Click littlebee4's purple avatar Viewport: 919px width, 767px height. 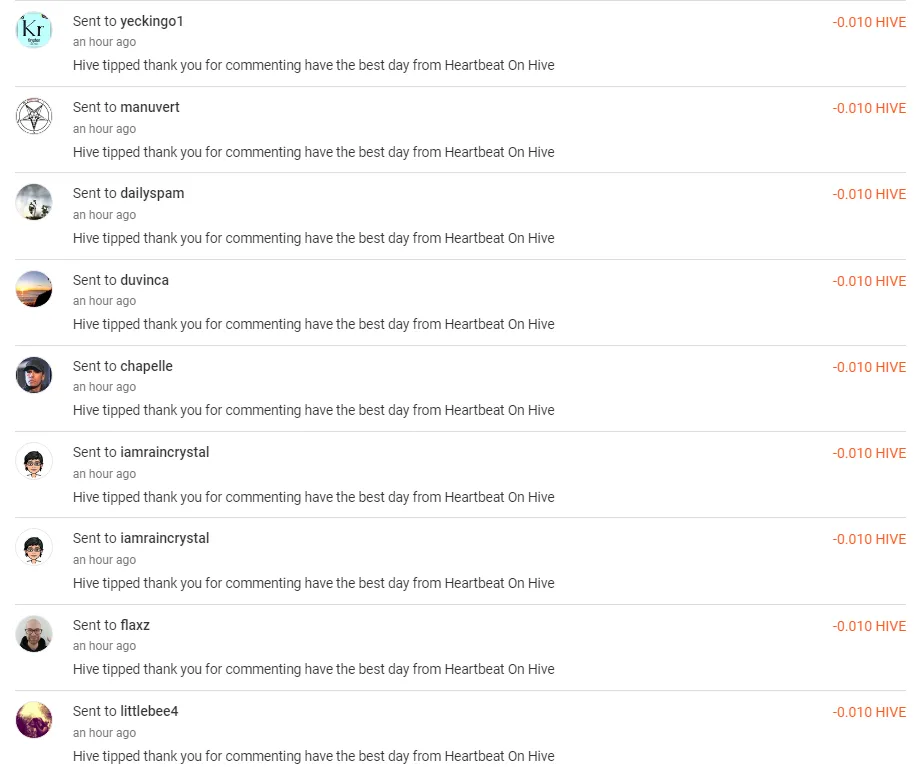34,720
